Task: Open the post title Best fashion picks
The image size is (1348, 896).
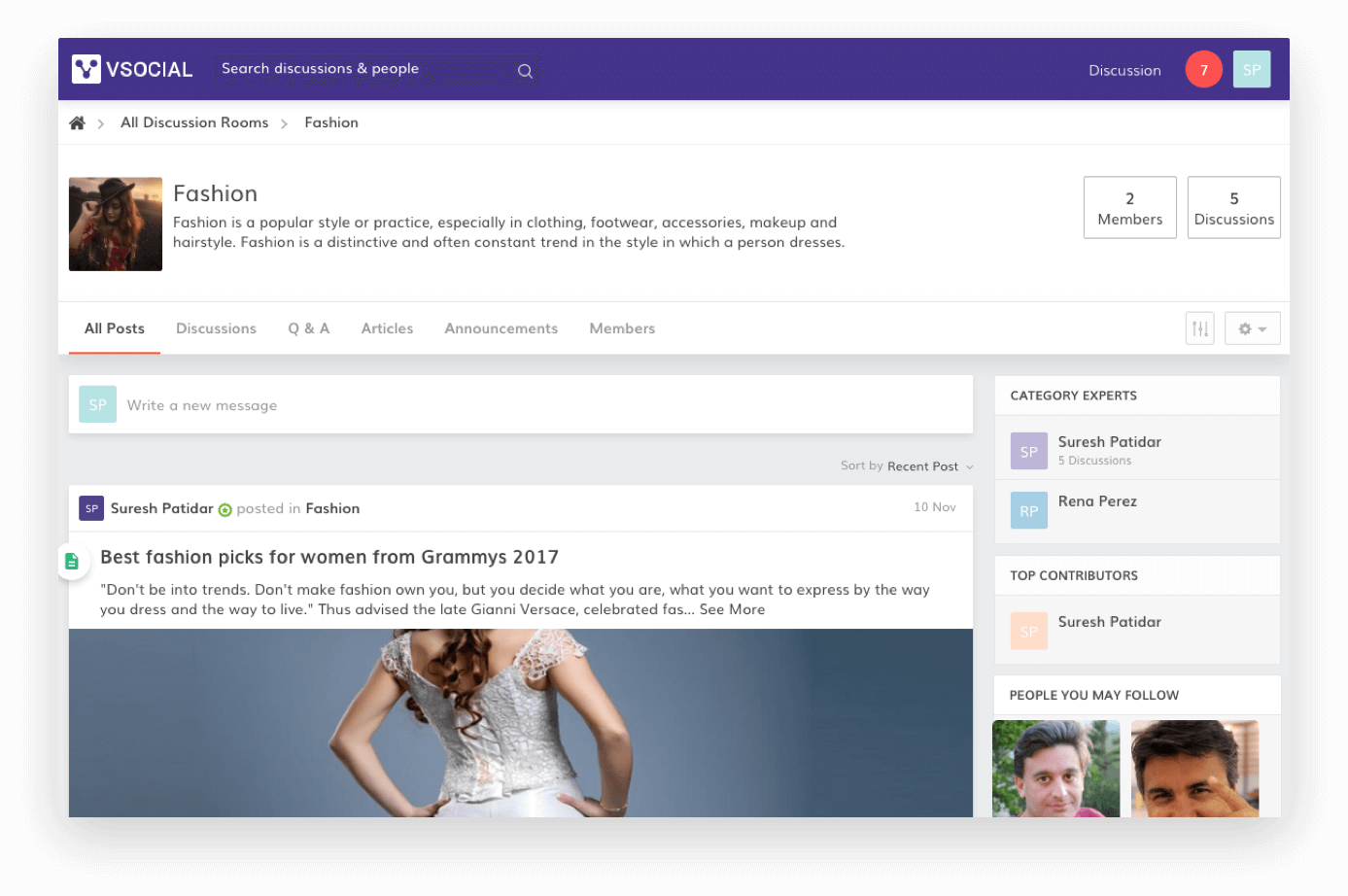Action: point(329,557)
